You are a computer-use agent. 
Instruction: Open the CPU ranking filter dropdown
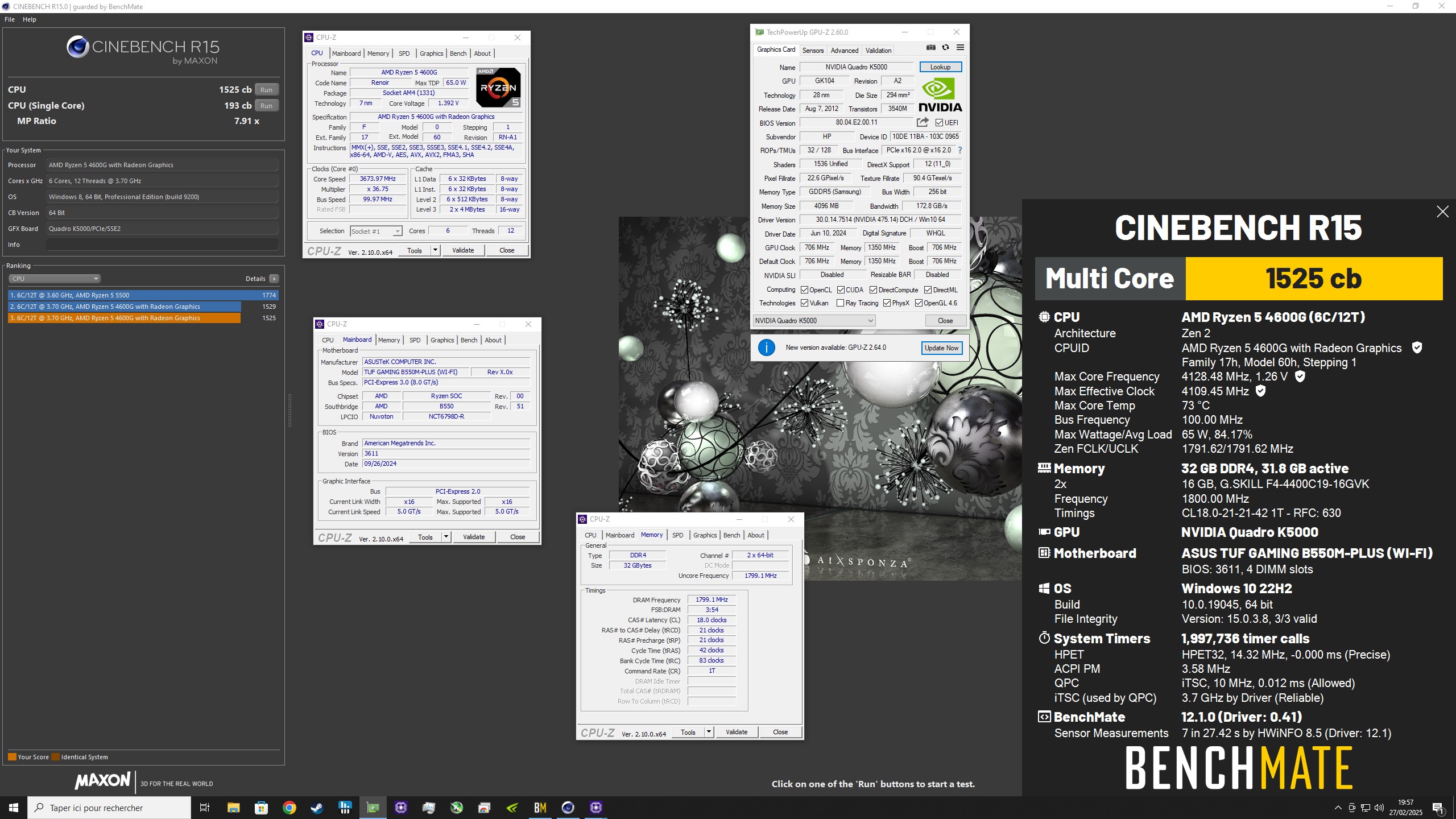pos(55,279)
